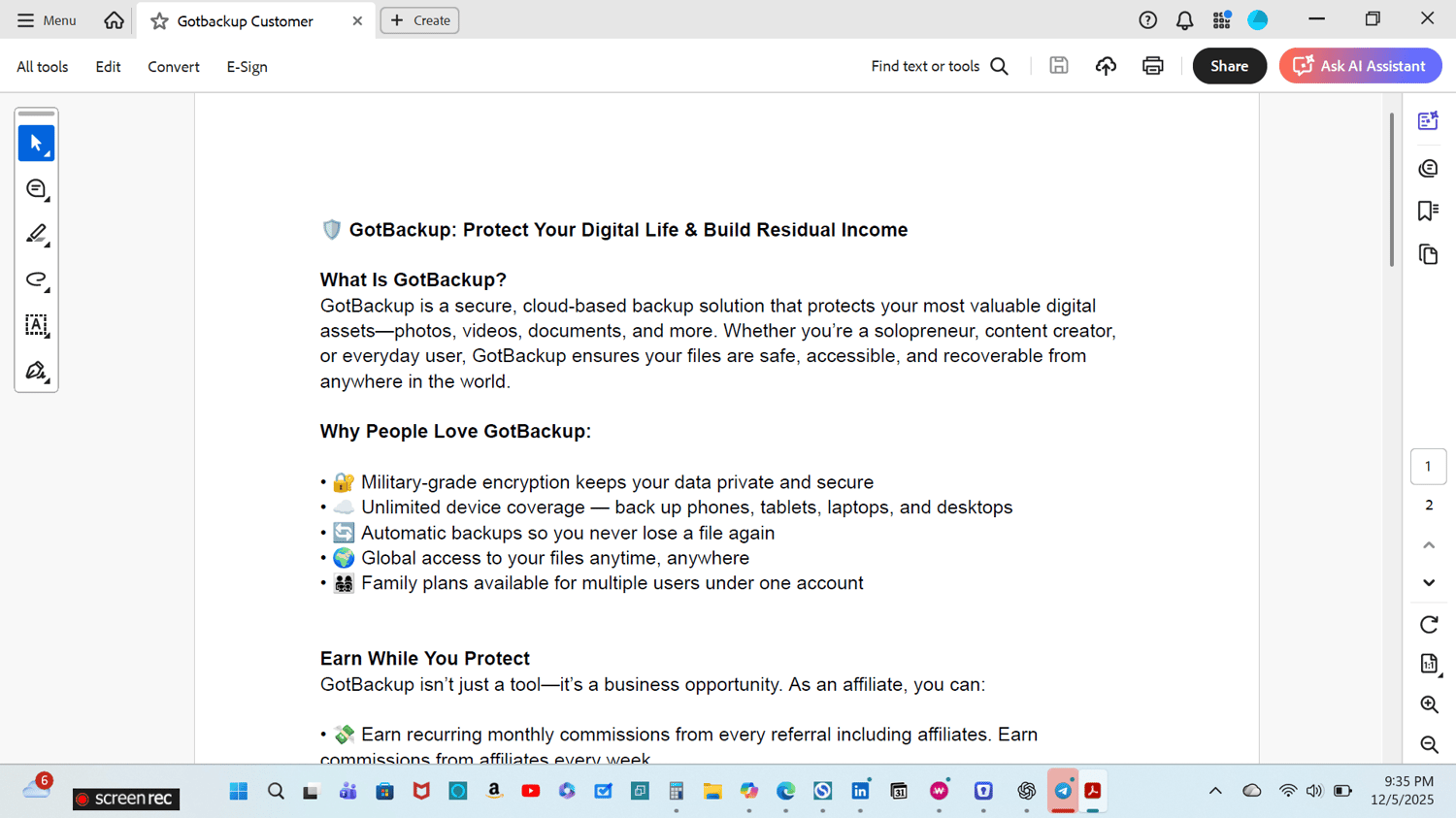This screenshot has width=1456, height=818.
Task: Open File Explorer from the taskbar
Action: pyautogui.click(x=712, y=791)
